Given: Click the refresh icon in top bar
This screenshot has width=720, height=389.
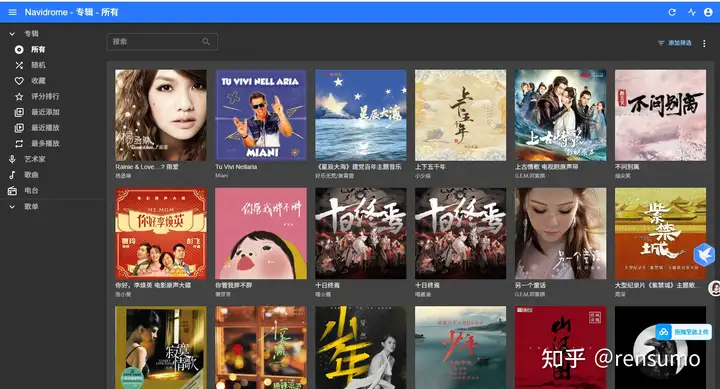Looking at the screenshot, I should pos(672,12).
